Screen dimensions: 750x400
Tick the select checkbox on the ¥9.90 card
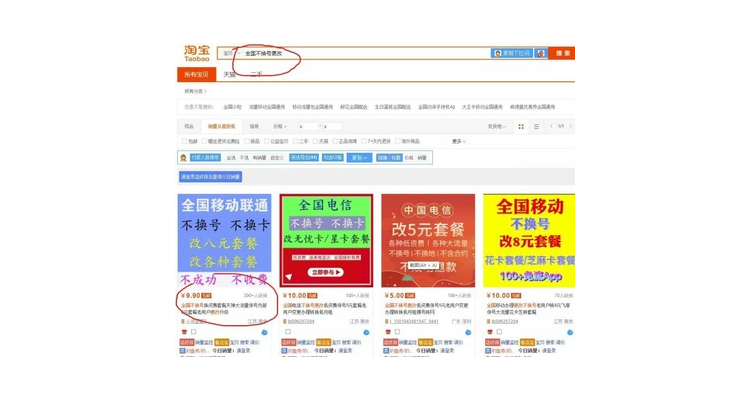(193, 332)
